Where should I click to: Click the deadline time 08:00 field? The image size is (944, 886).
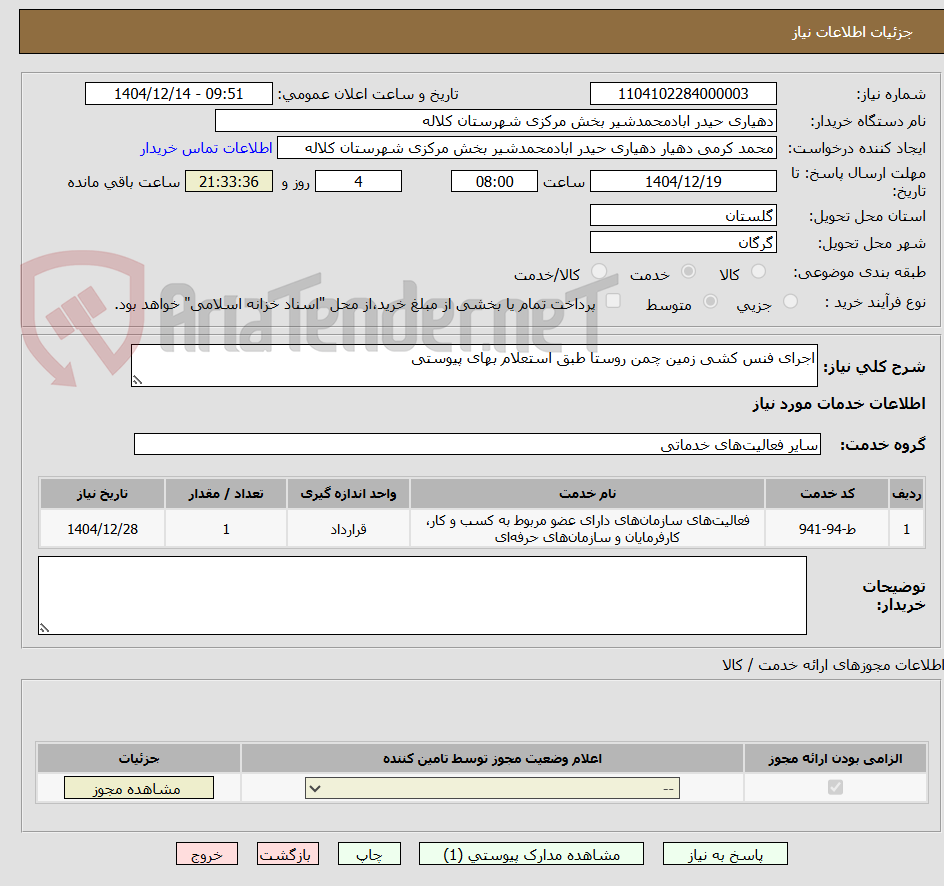(x=494, y=181)
